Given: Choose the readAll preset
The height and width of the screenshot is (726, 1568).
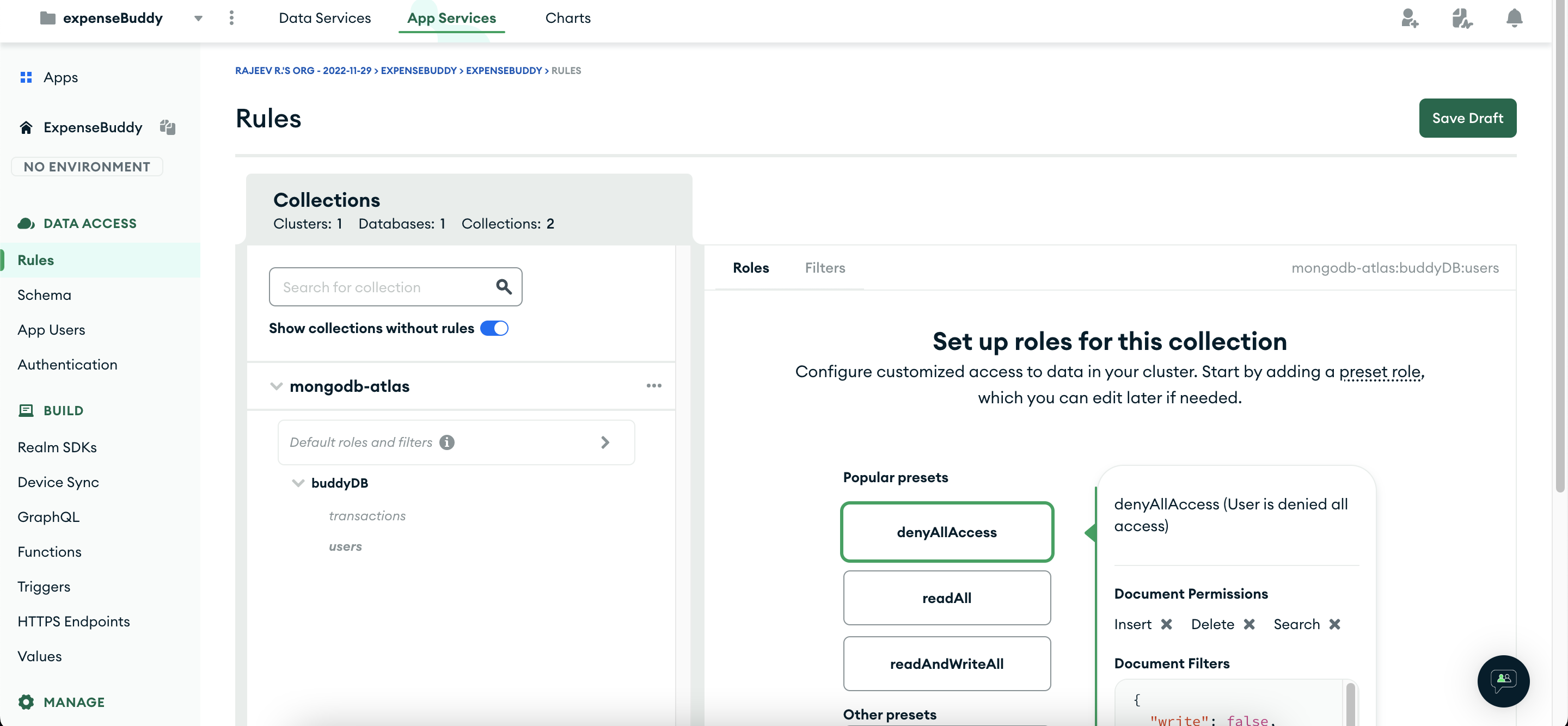Looking at the screenshot, I should (x=947, y=598).
